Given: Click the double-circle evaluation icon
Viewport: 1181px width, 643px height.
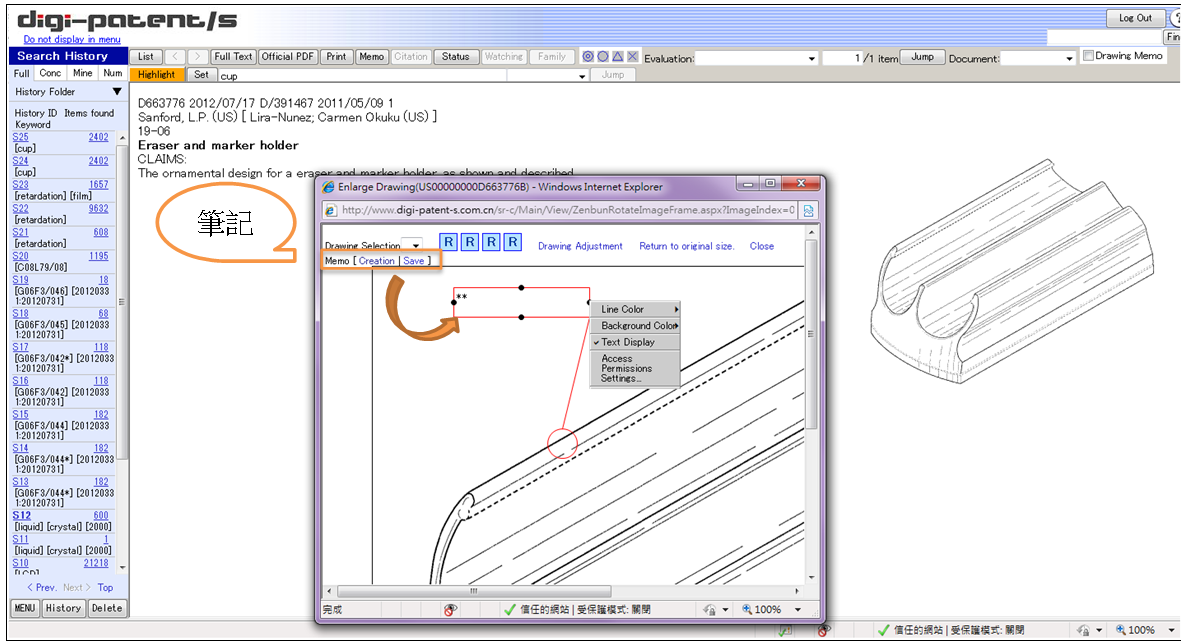Looking at the screenshot, I should pos(588,56).
